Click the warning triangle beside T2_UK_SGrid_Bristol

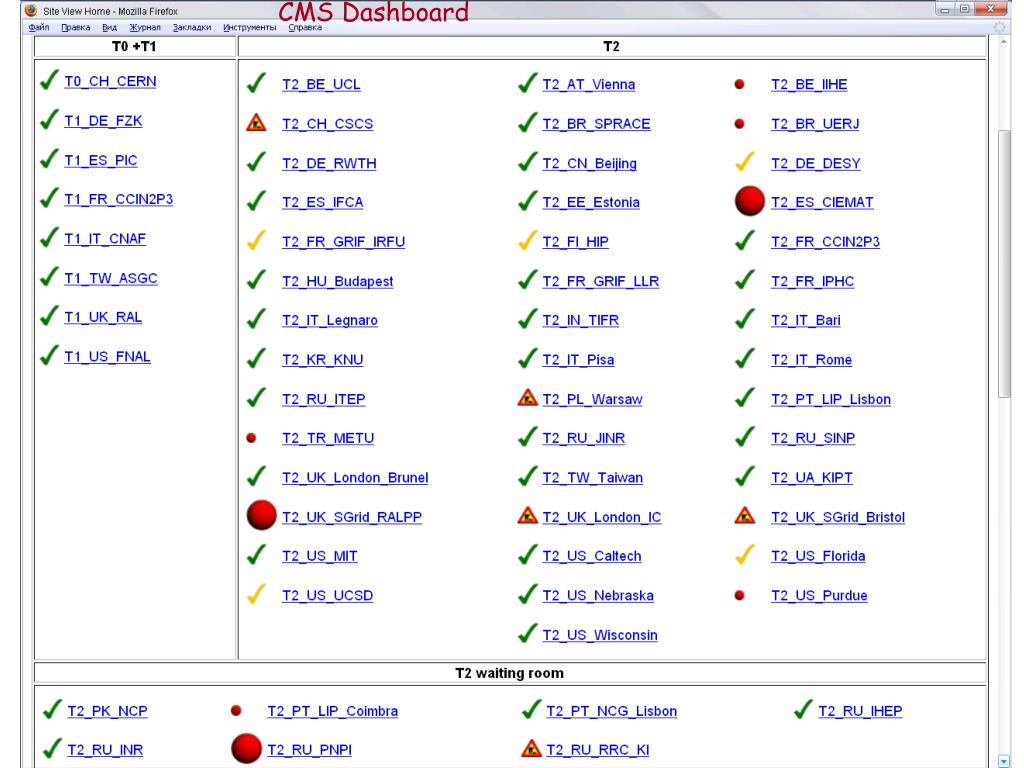click(x=744, y=515)
